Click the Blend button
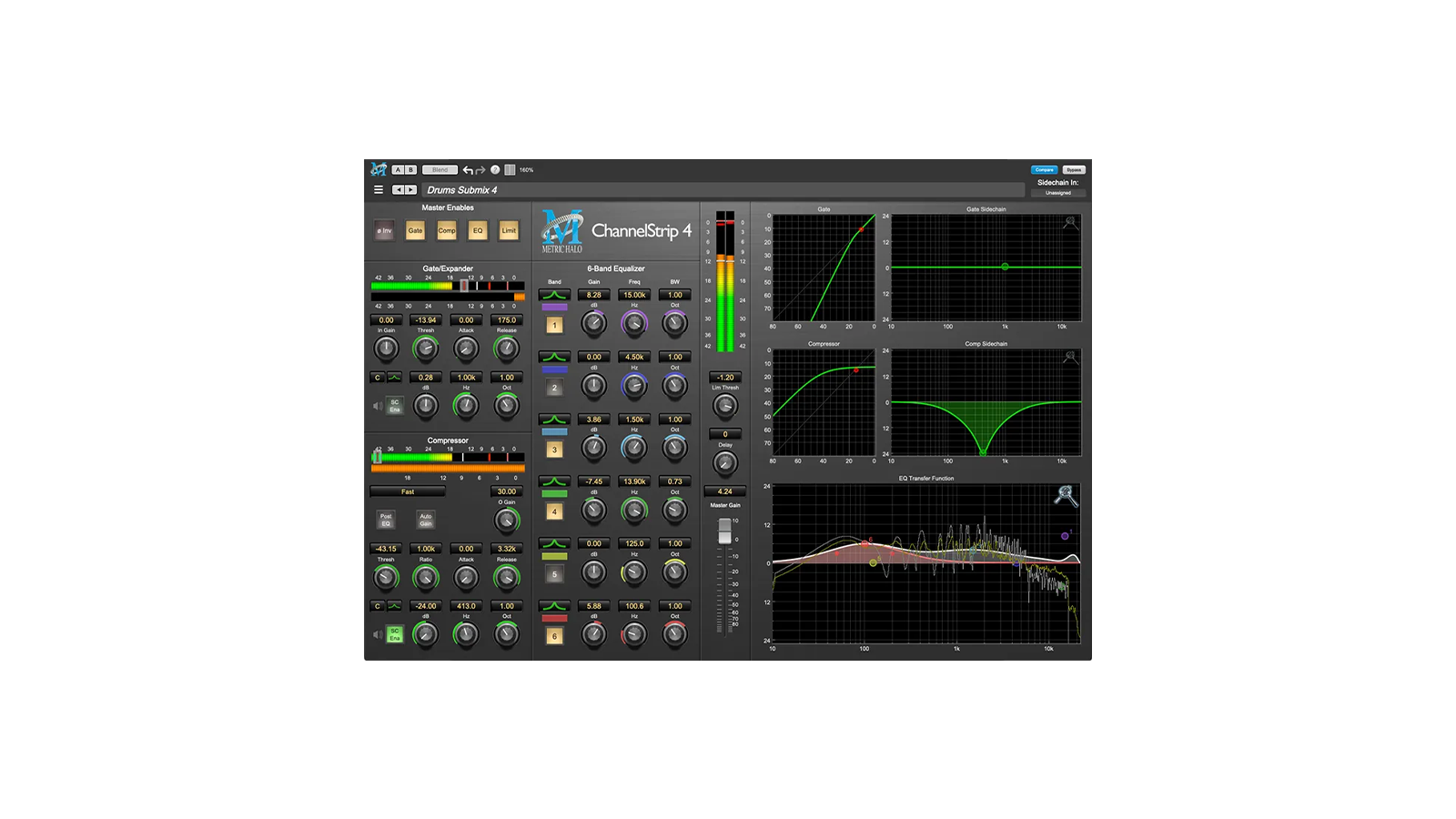Viewport: 1456px width, 819px height. coord(440,170)
